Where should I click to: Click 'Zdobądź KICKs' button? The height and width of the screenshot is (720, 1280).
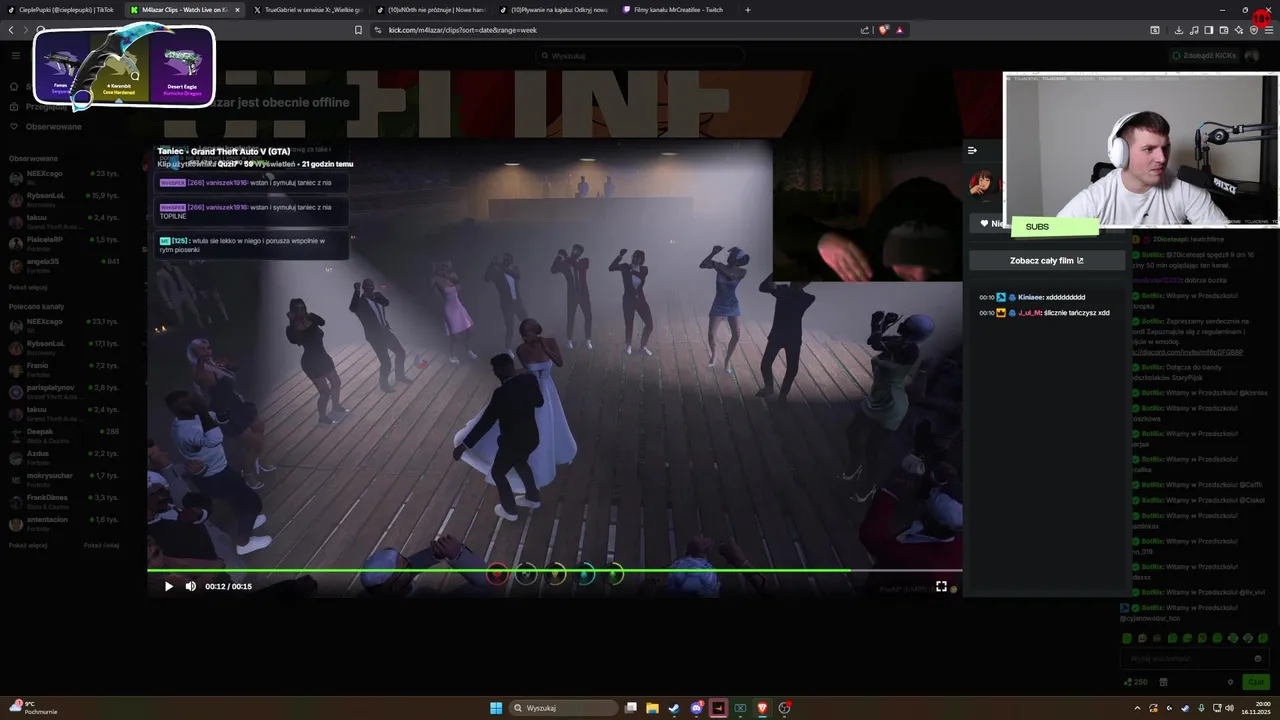tap(1205, 56)
